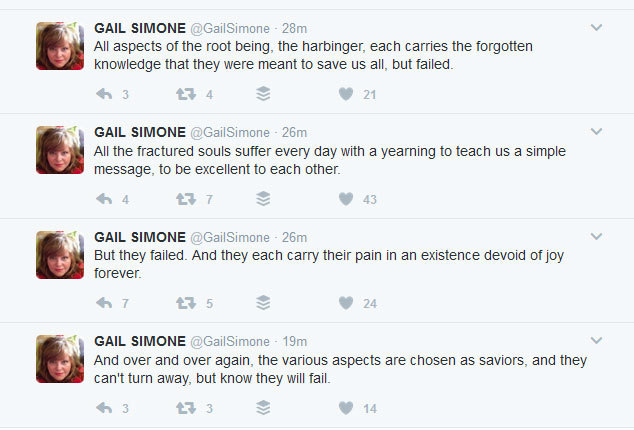Click Gail Simone's avatar on the first tweet

[x=60, y=46]
